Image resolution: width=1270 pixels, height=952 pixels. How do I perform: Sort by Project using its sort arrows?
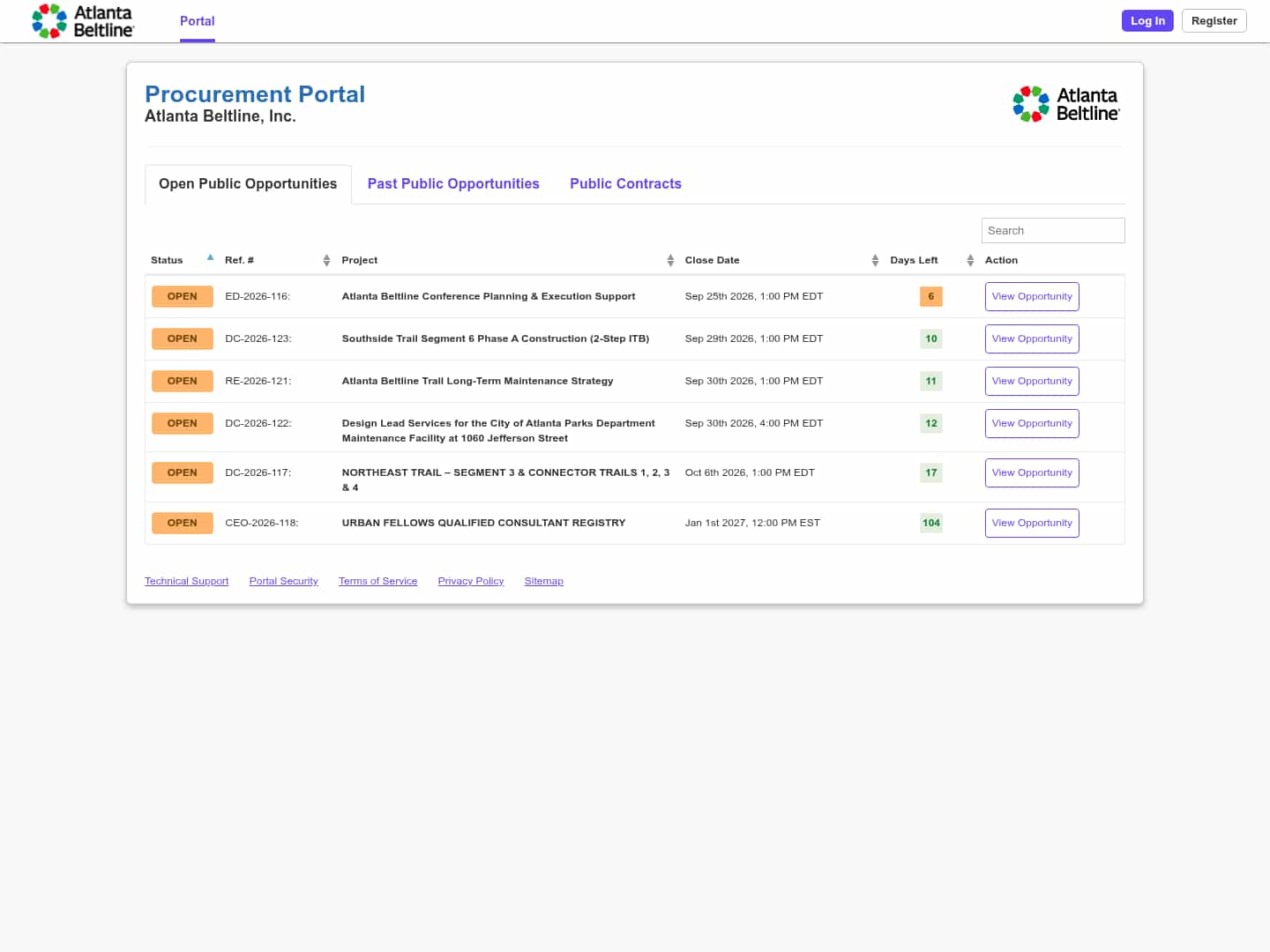670,260
